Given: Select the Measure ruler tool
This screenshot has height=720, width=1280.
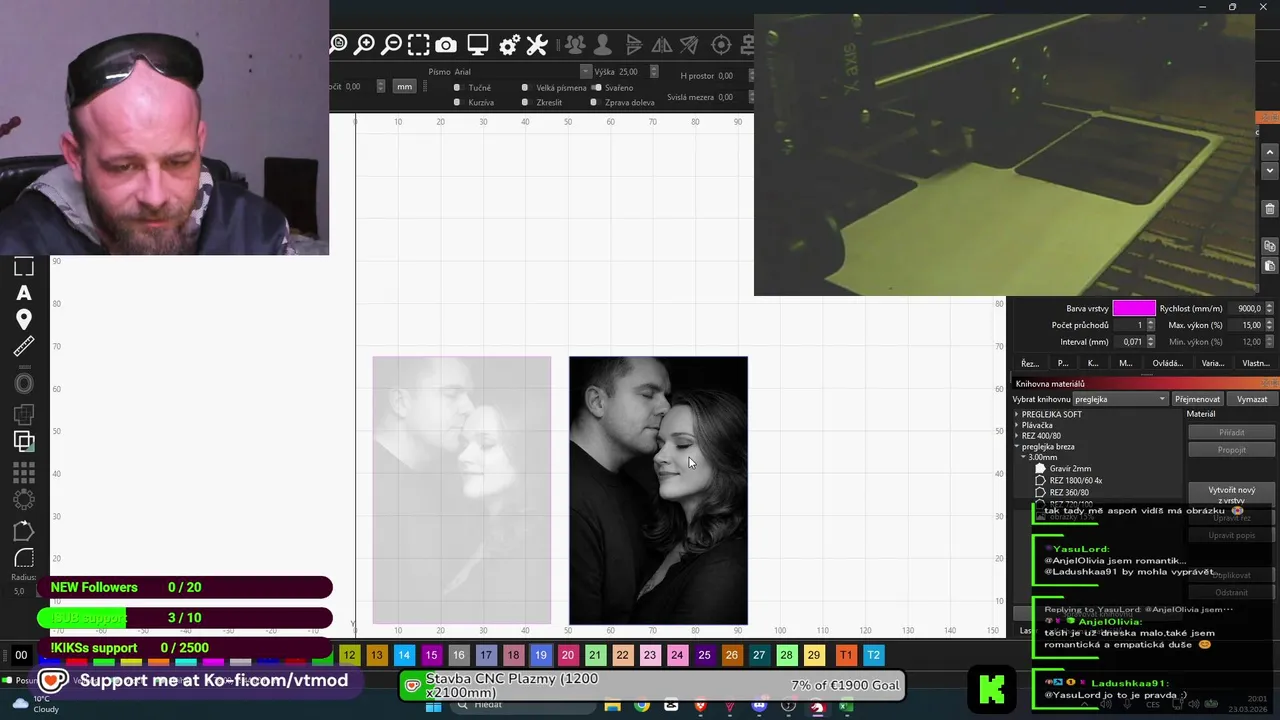Looking at the screenshot, I should point(24,347).
